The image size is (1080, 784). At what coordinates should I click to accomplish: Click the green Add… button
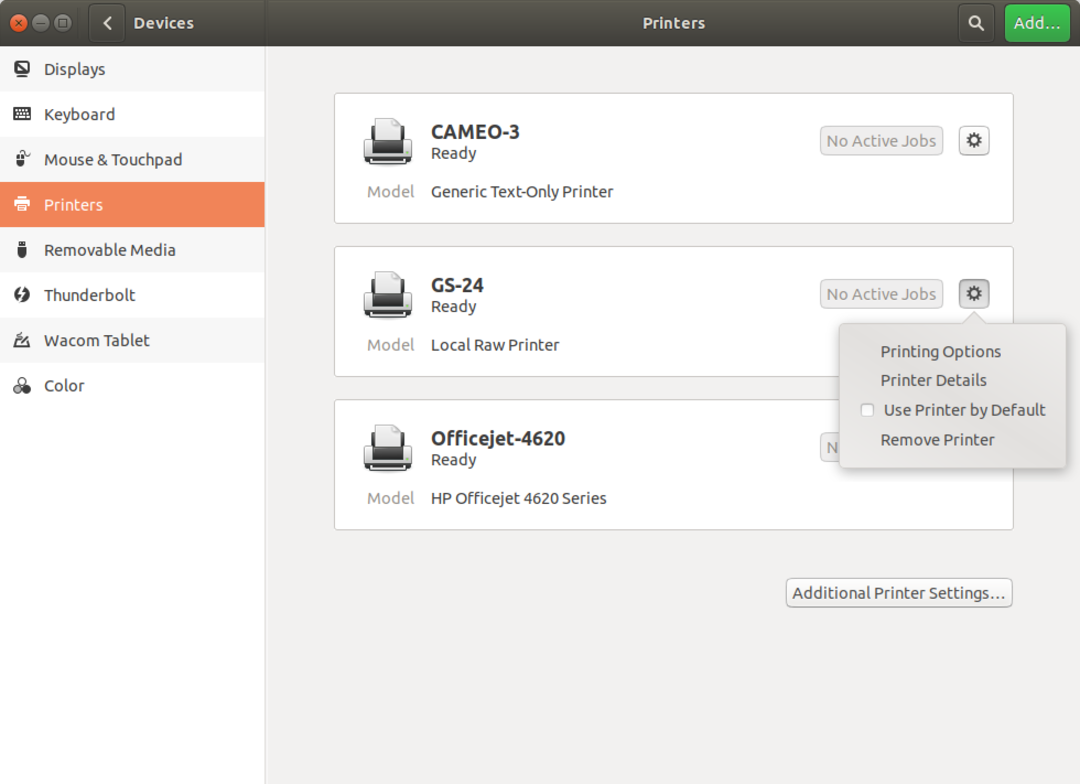point(1036,23)
